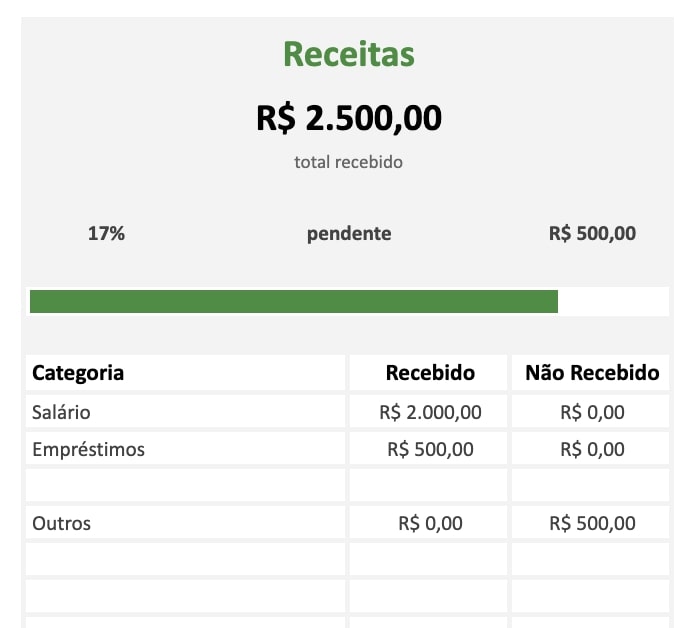Image resolution: width=698 pixels, height=628 pixels.
Task: Select Salário received R$ 2.000,00 cell
Action: (428, 412)
